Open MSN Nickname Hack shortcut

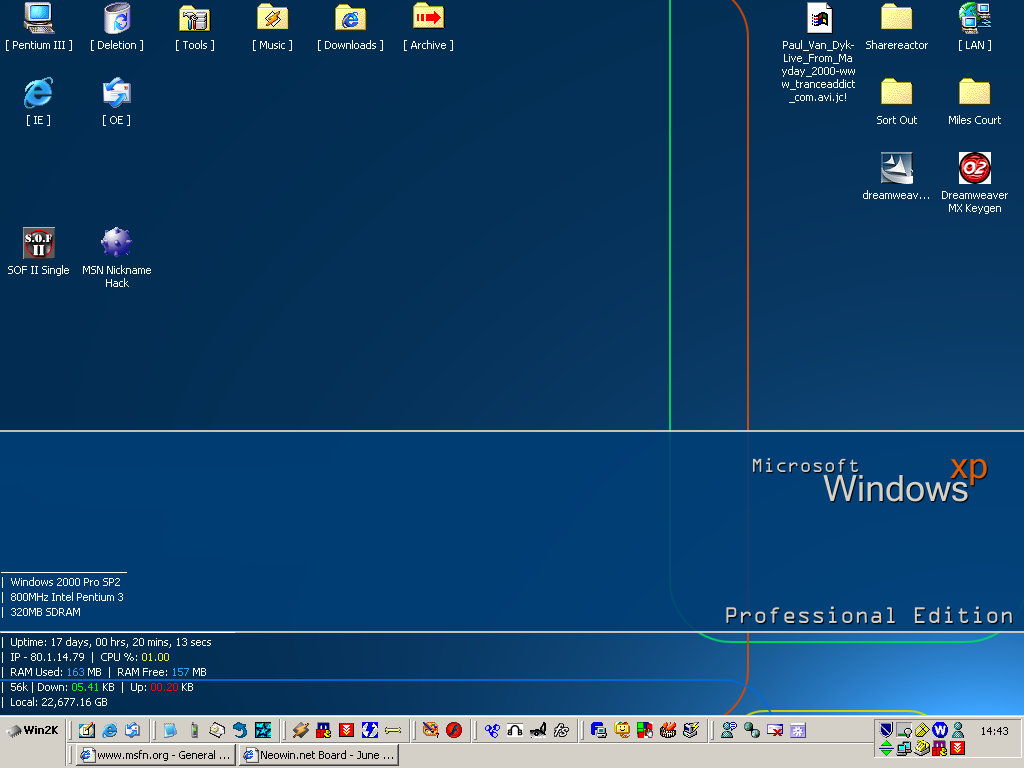click(117, 243)
